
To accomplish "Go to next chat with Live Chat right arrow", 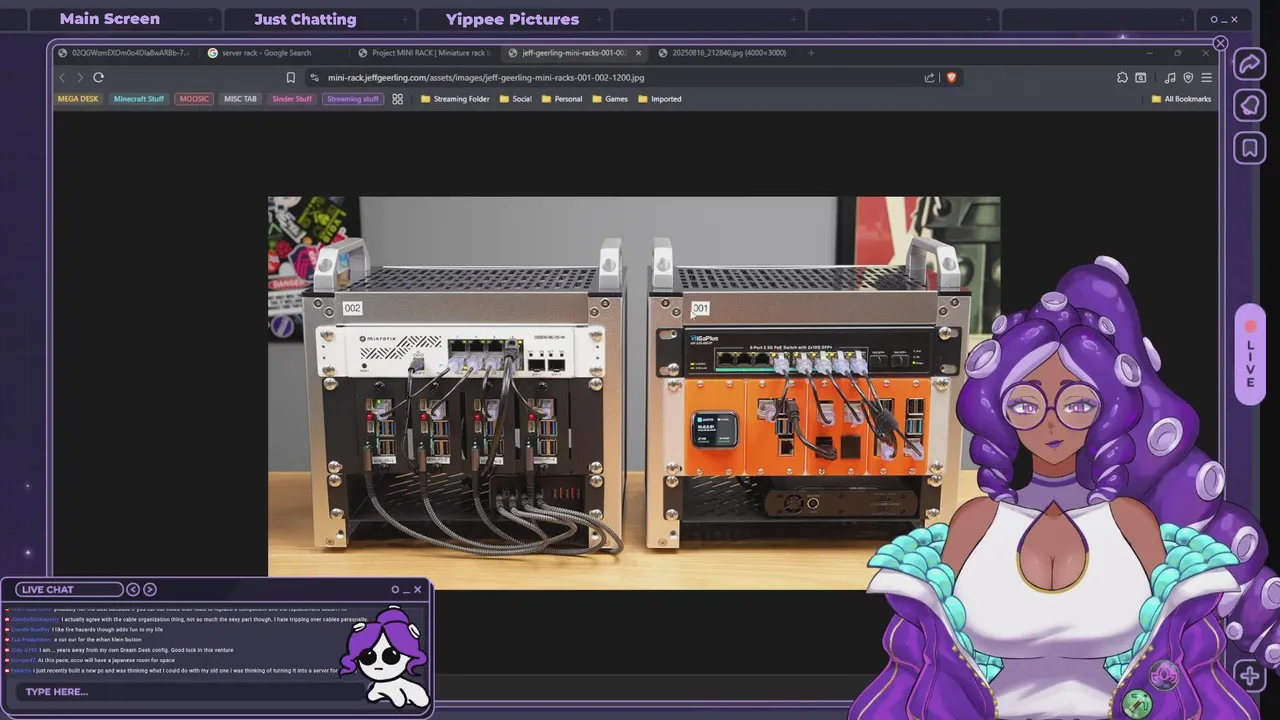I will (x=150, y=589).
